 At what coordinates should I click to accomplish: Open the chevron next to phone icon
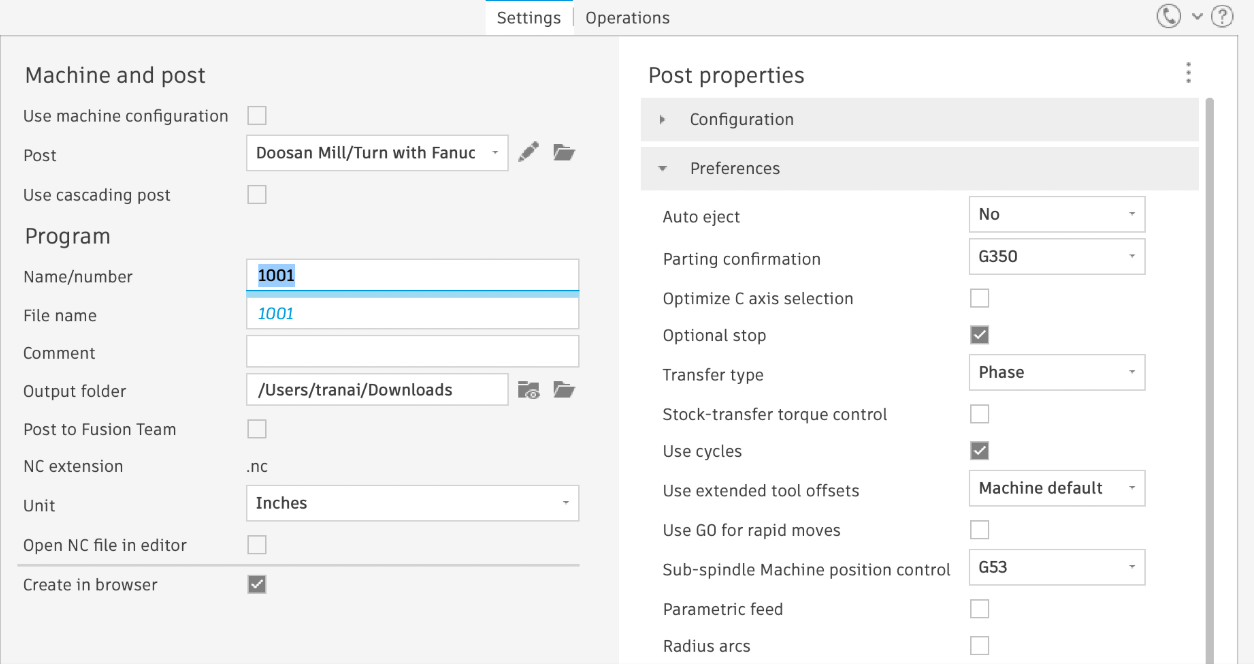coord(1197,17)
